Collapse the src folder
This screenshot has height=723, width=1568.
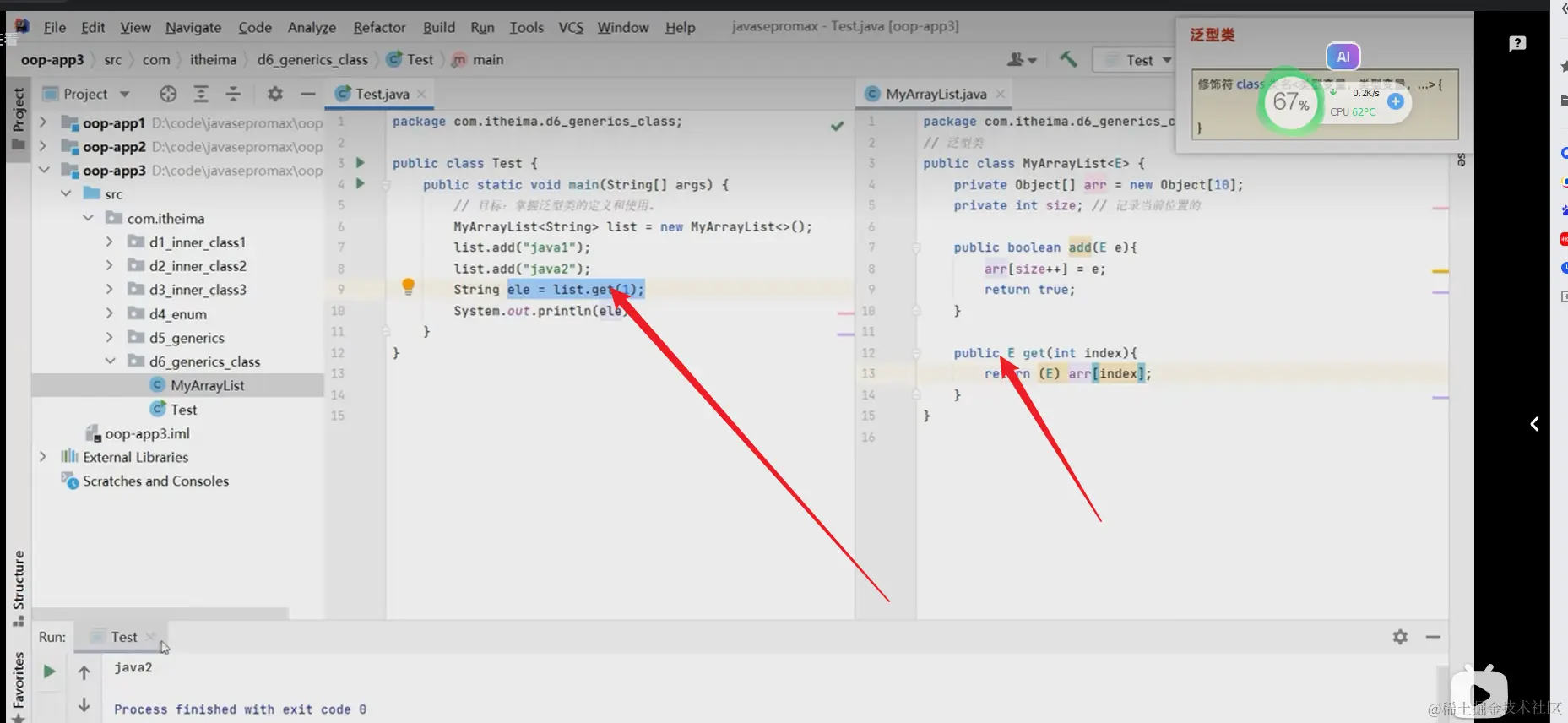click(x=66, y=193)
